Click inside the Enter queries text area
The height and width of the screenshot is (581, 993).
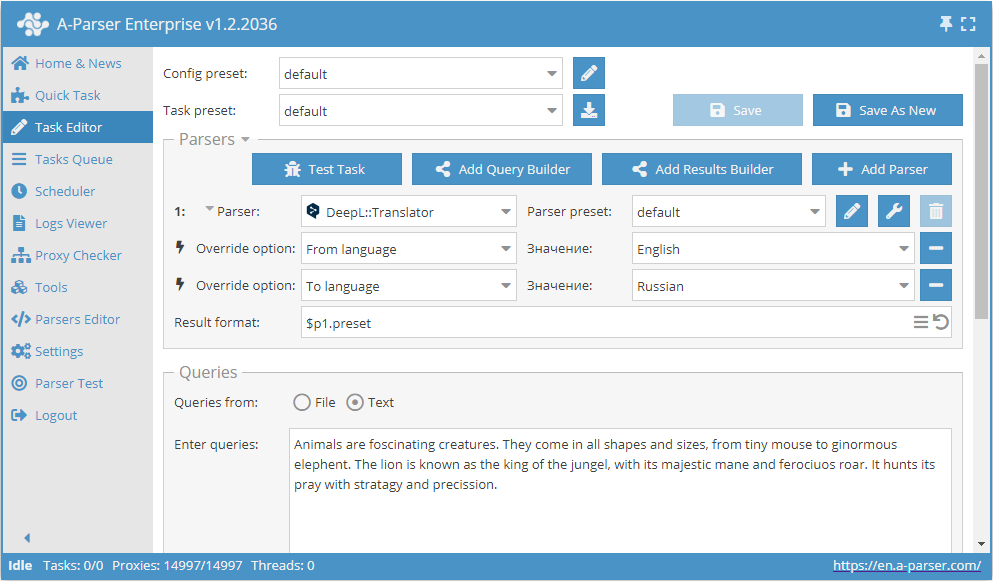coord(620,500)
